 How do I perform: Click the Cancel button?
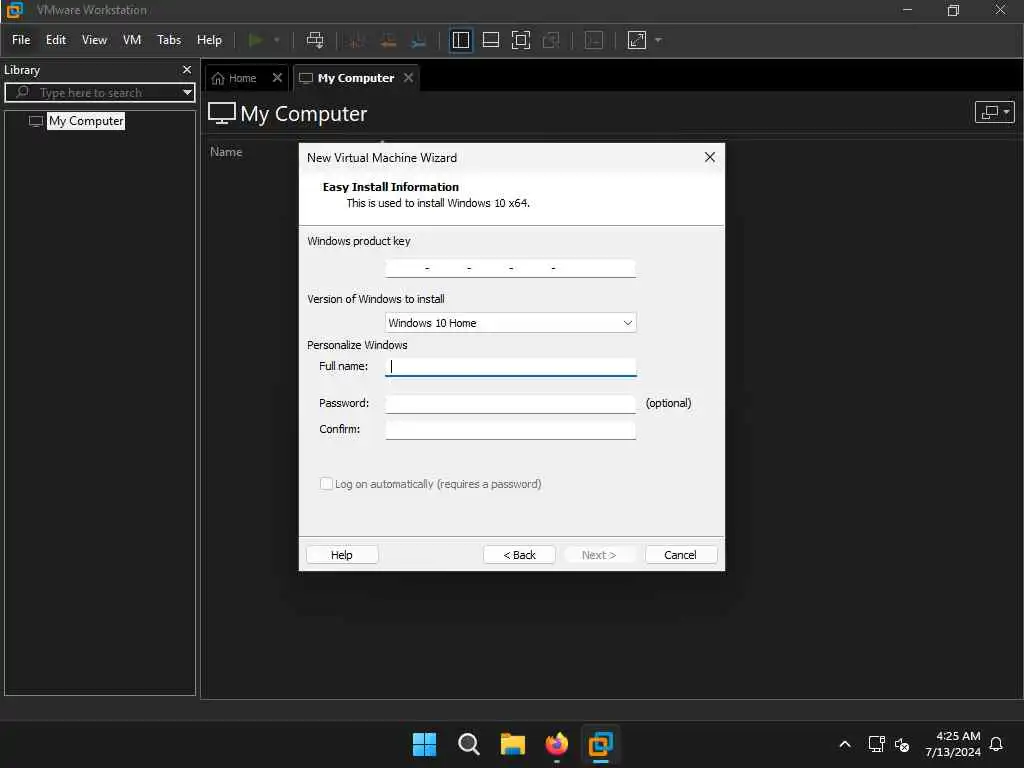click(x=680, y=554)
